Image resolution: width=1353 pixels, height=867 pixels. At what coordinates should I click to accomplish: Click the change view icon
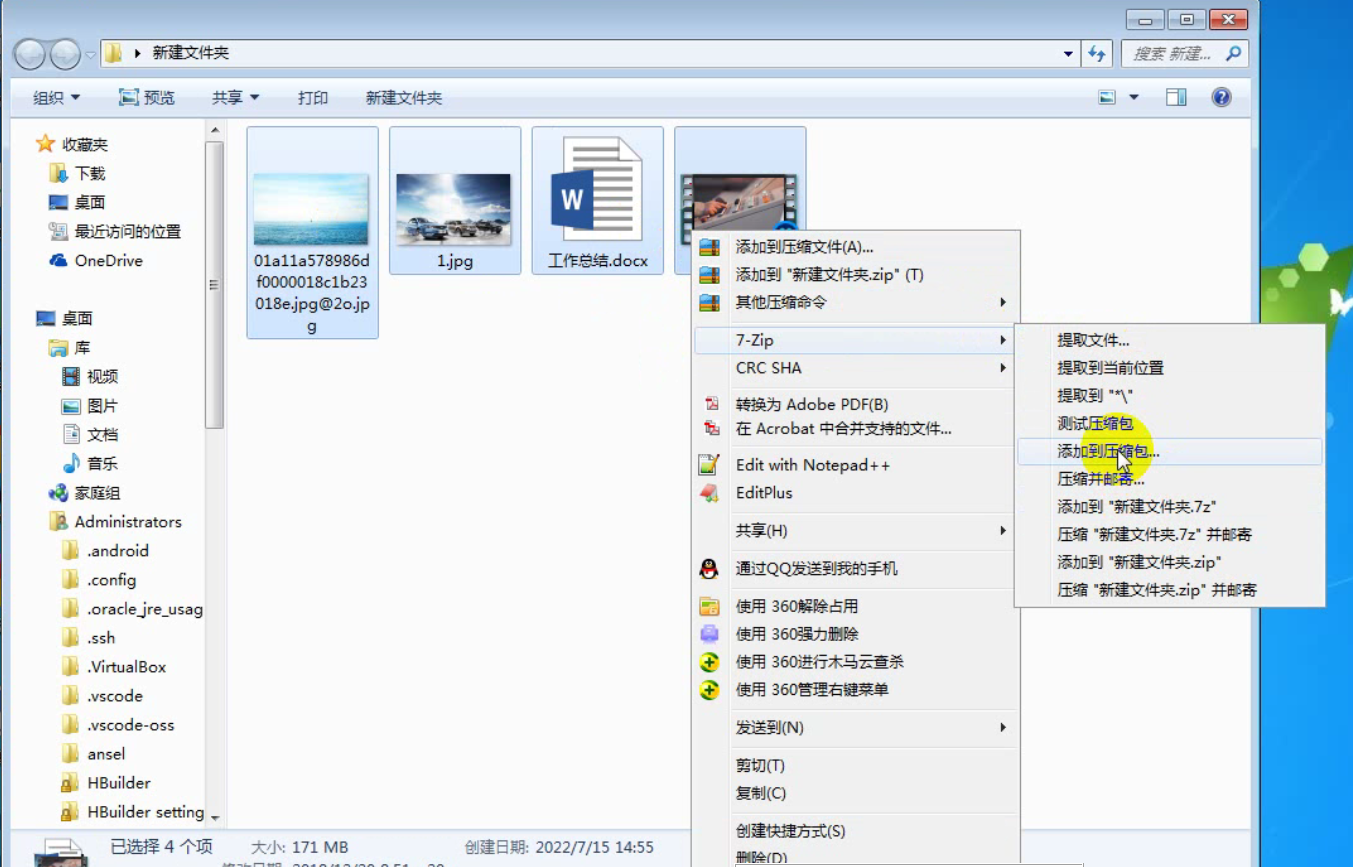(1107, 97)
